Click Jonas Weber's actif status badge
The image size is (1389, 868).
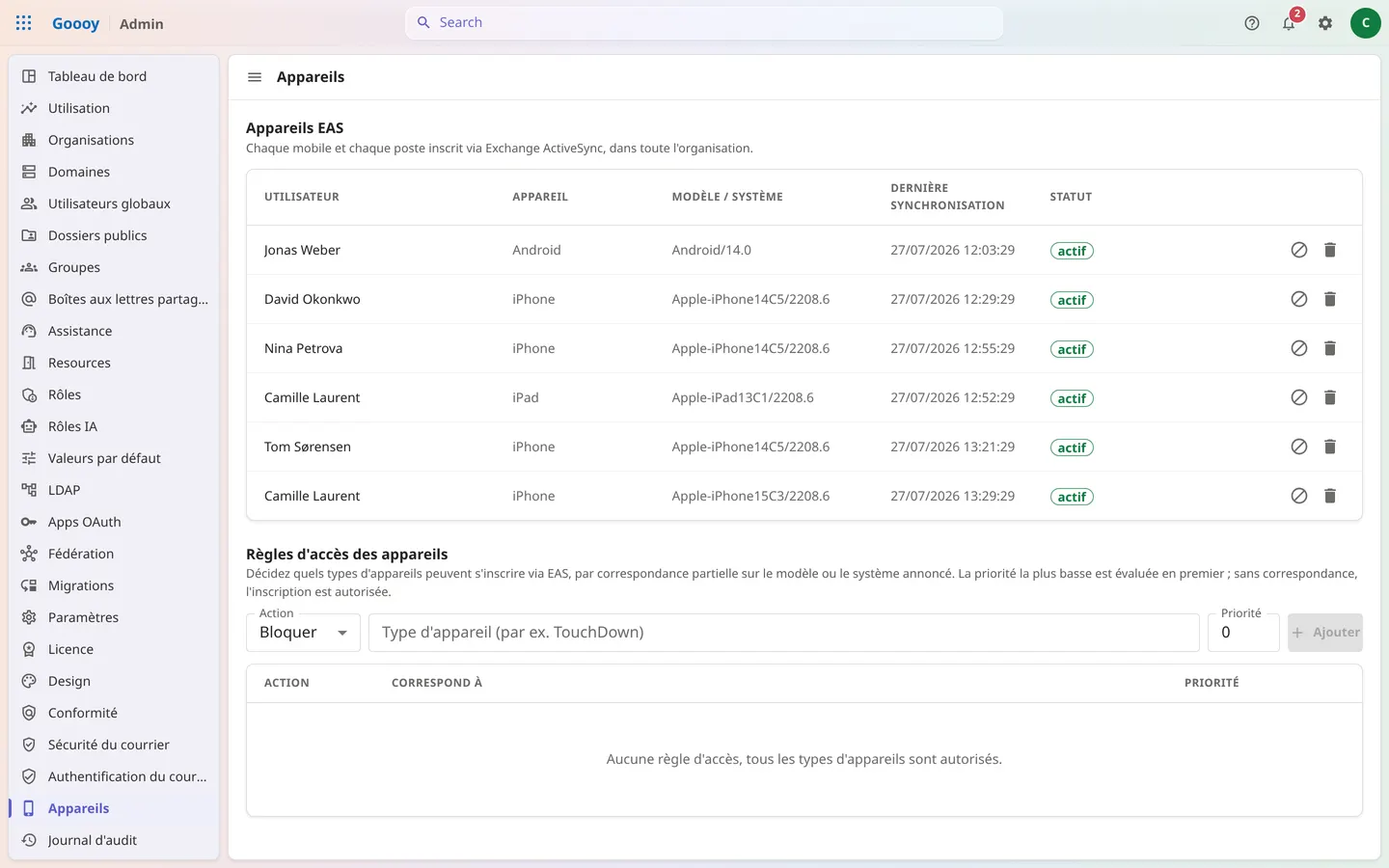1072,251
